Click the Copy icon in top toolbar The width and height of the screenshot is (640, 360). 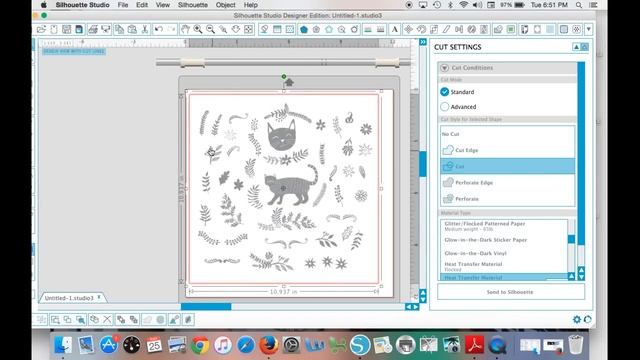click(x=119, y=29)
